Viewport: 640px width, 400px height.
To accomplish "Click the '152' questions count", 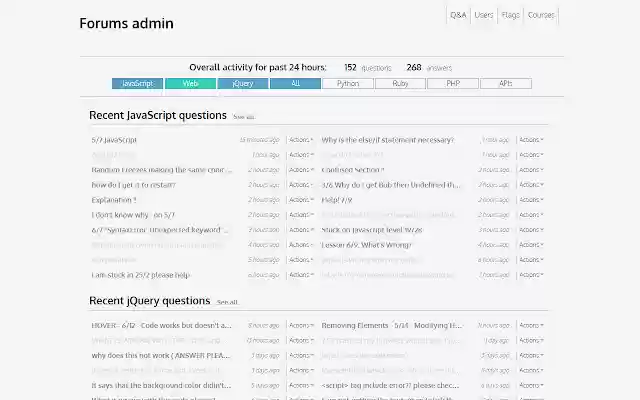I will point(350,67).
